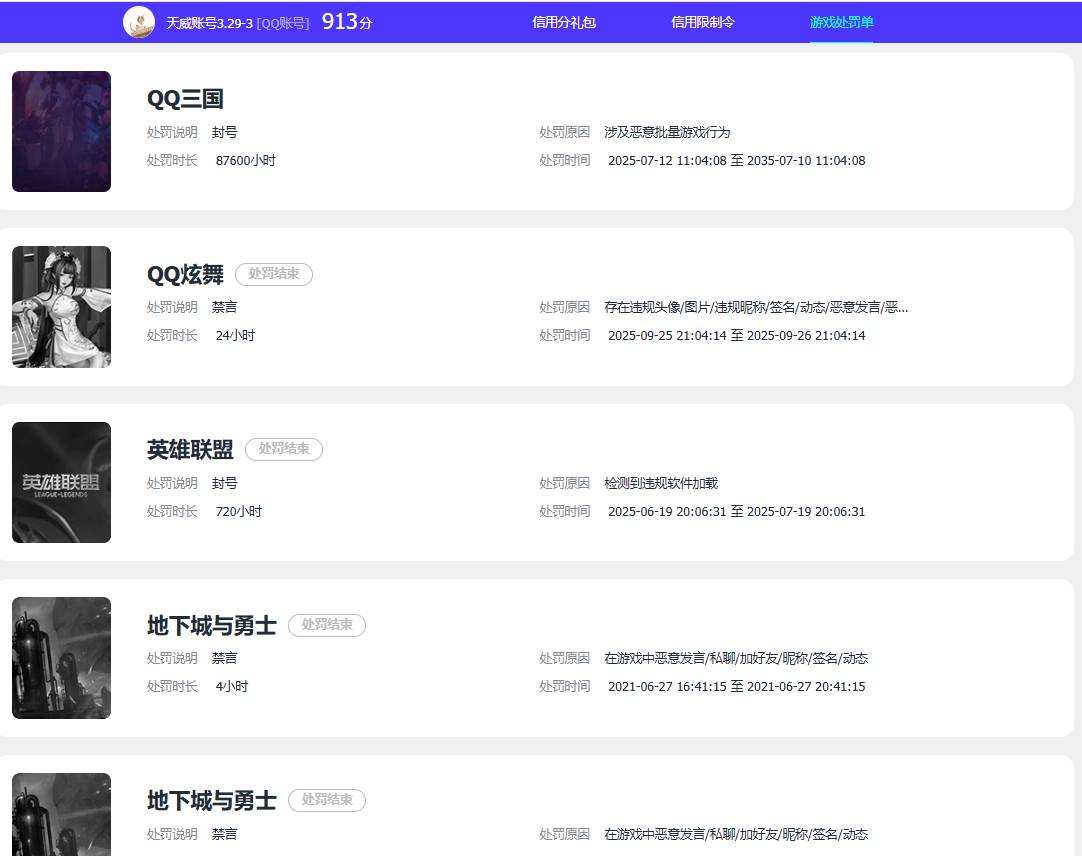Click the 87600小时 penalty duration
Screen dimensions: 1082x856
point(246,160)
